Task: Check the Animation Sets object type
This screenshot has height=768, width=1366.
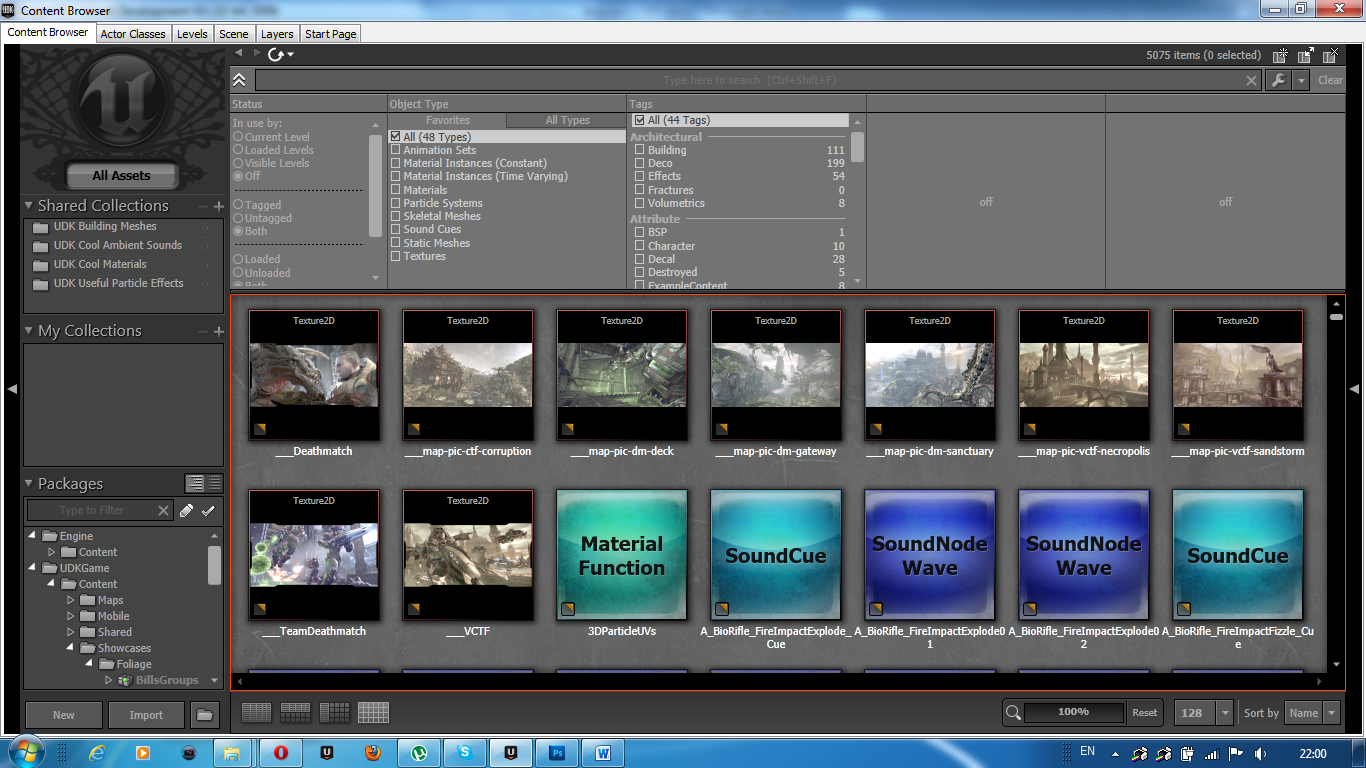Action: point(396,150)
